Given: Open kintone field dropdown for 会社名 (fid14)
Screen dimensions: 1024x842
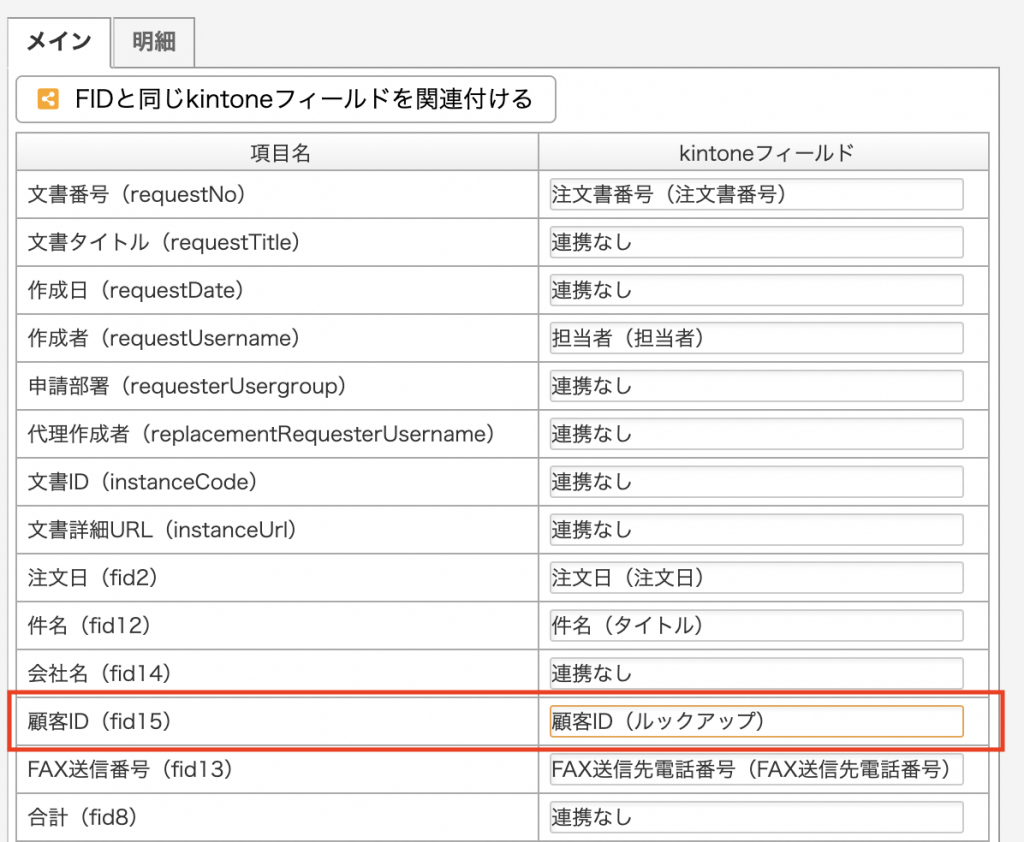Looking at the screenshot, I should coord(756,673).
